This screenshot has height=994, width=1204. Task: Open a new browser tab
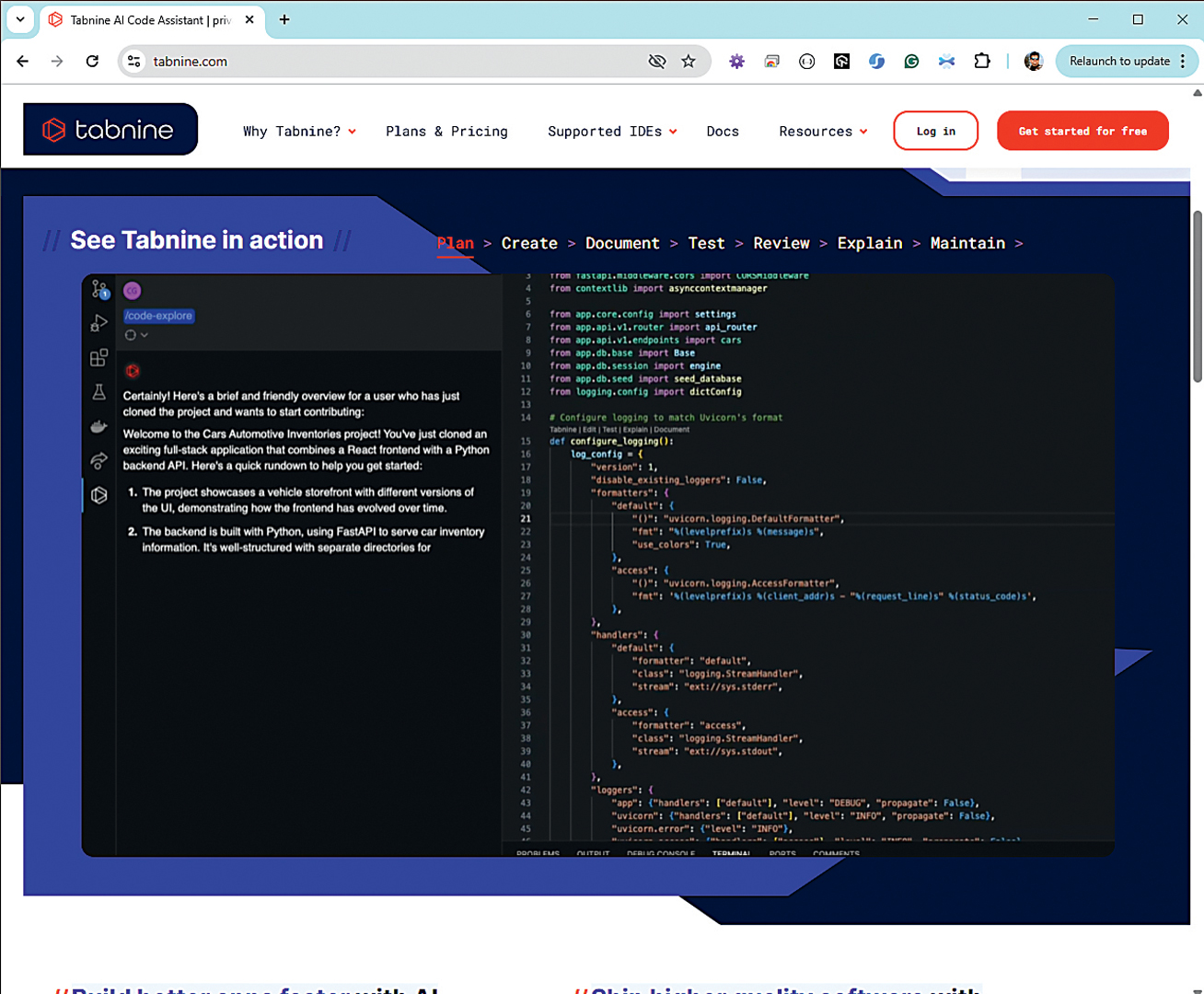[284, 19]
